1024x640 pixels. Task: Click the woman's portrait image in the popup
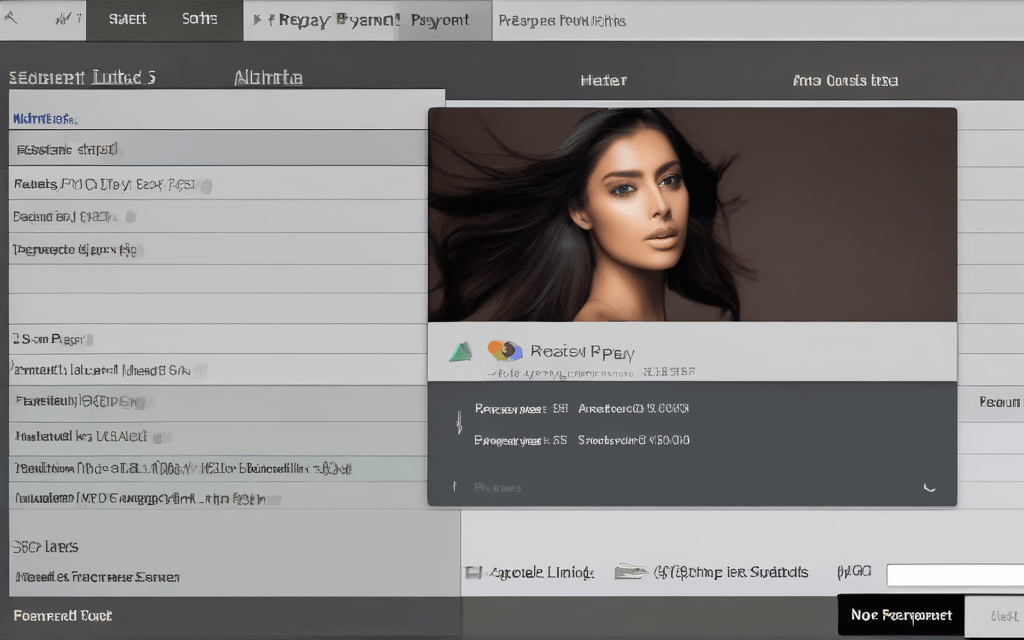click(x=692, y=214)
